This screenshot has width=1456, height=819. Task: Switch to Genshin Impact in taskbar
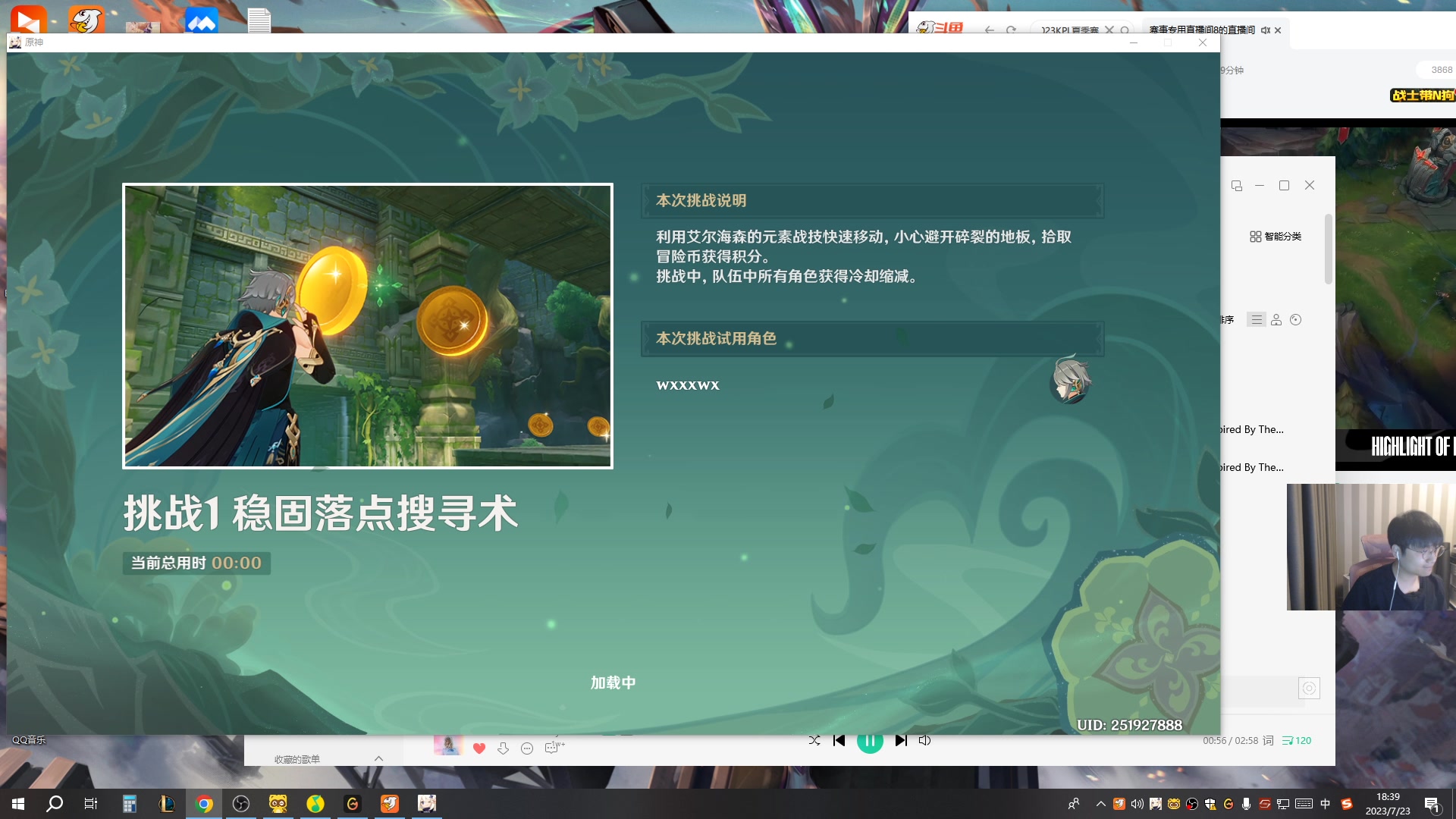pos(427,804)
